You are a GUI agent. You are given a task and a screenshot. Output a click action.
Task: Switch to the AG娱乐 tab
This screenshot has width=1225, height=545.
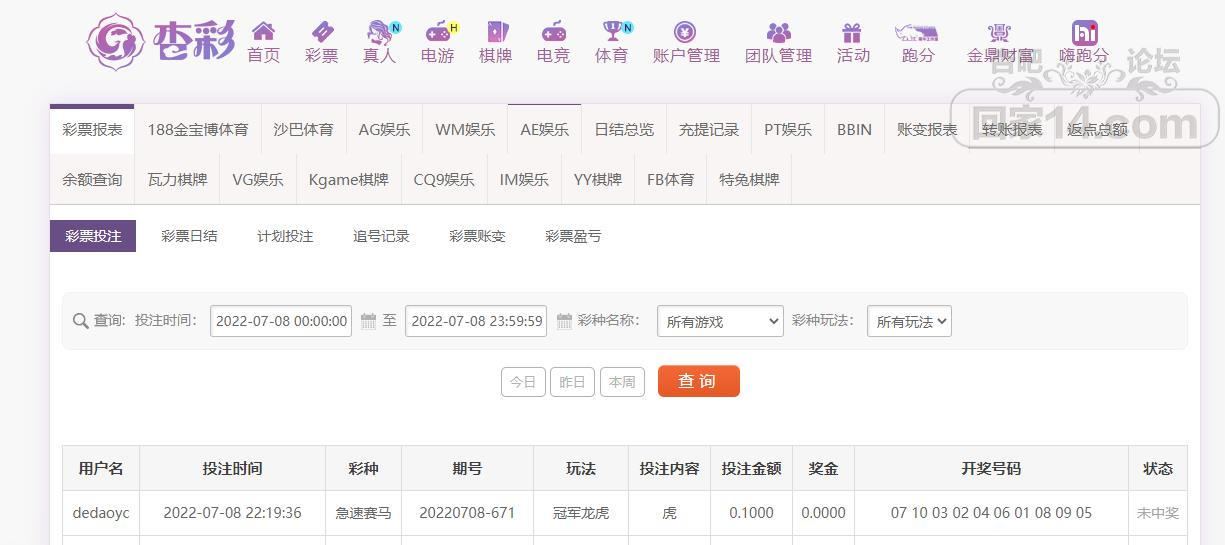385,130
